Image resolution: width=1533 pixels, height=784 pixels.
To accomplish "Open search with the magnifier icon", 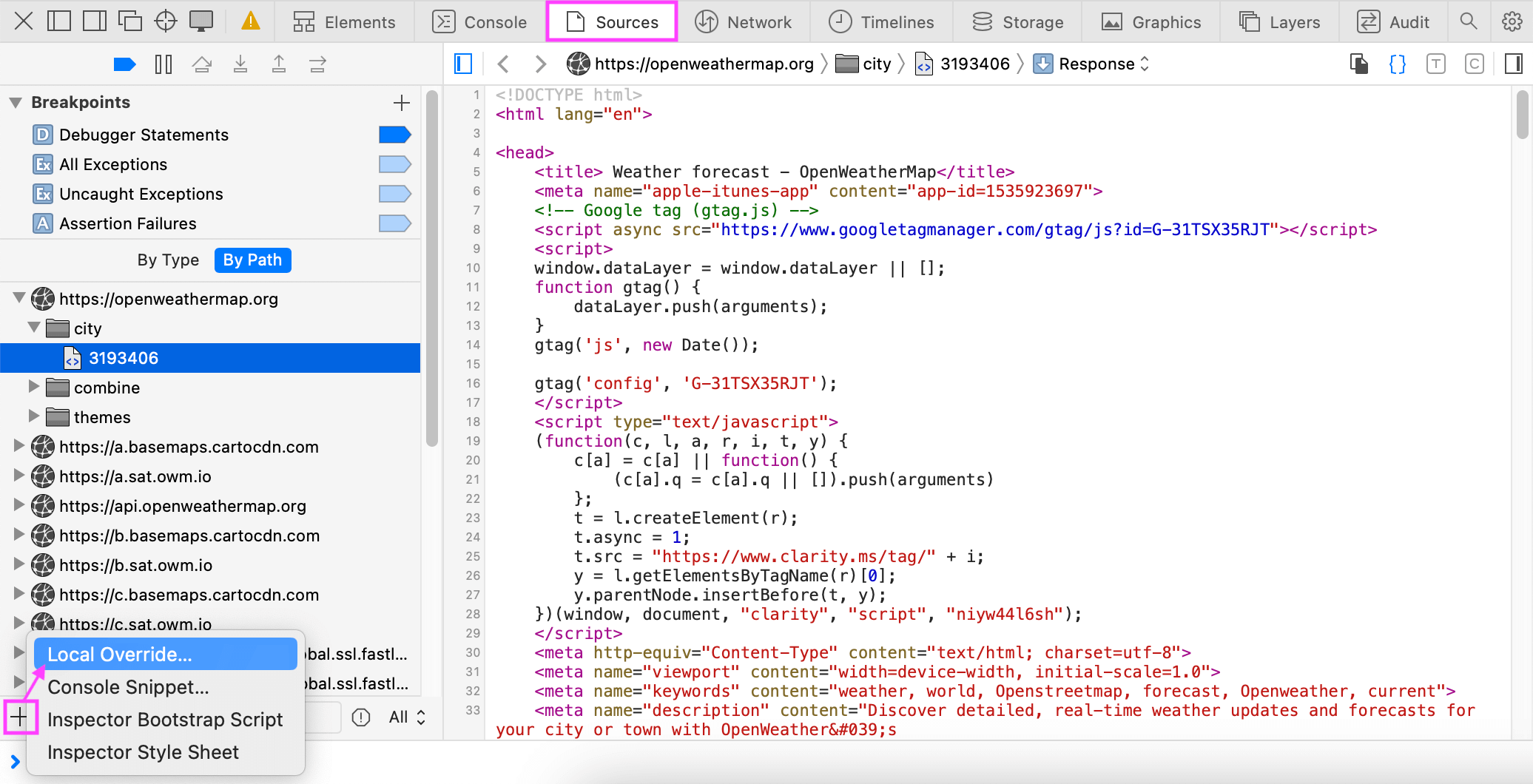I will tap(1469, 21).
